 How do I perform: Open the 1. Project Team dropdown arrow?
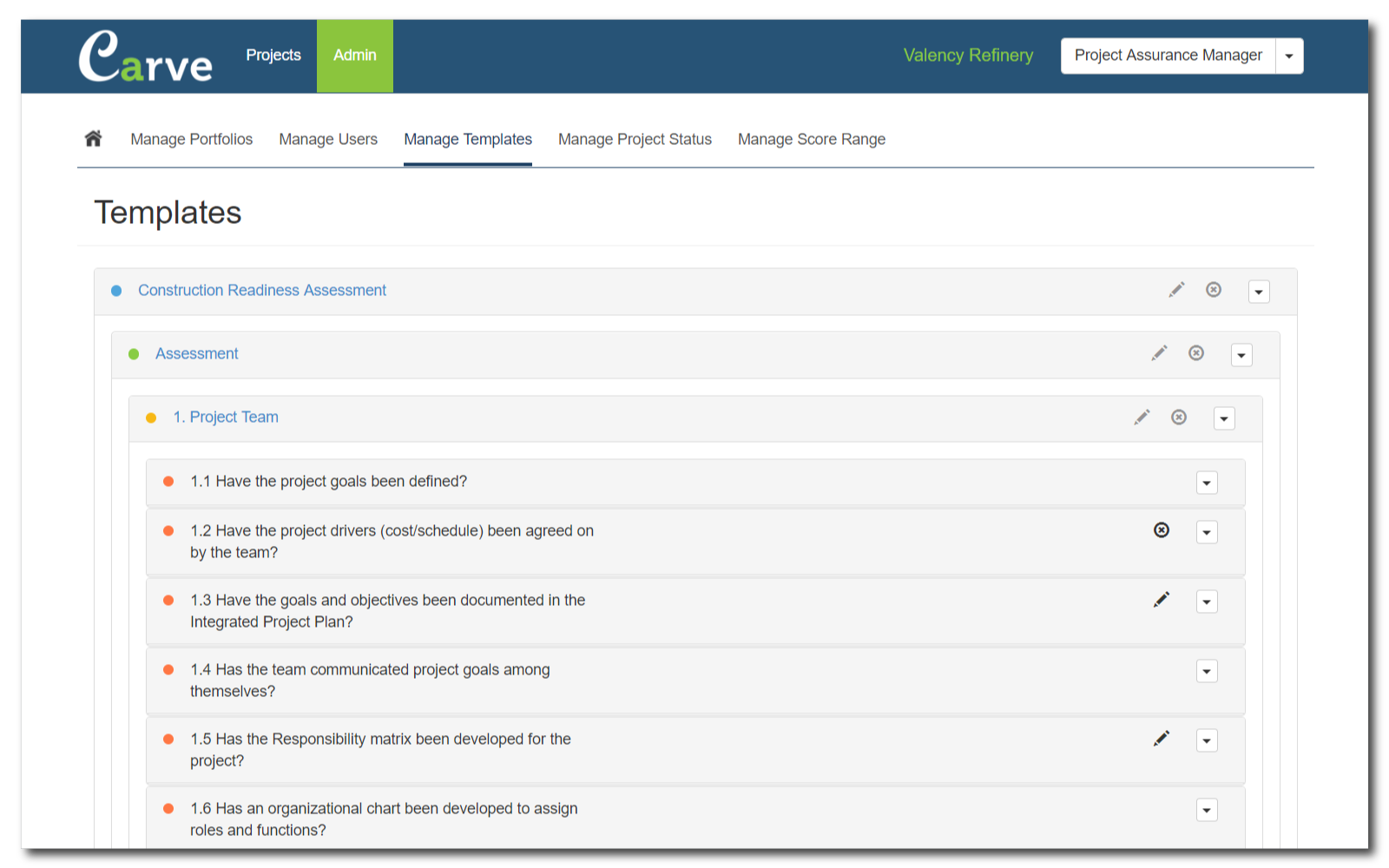(x=1224, y=418)
